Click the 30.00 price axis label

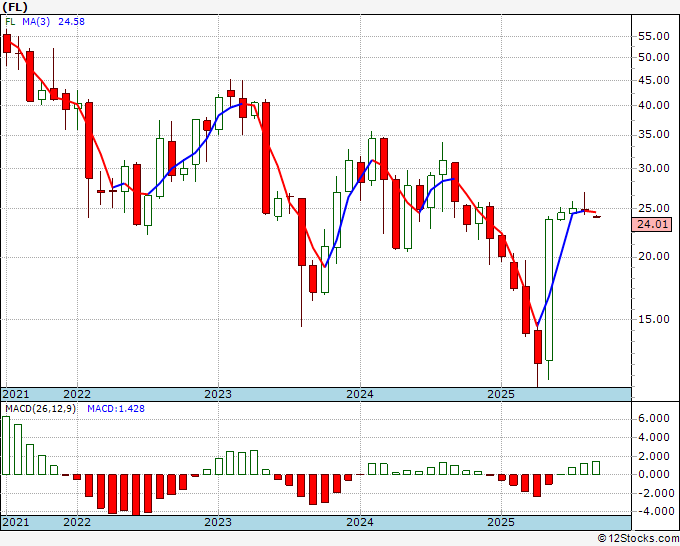click(654, 168)
